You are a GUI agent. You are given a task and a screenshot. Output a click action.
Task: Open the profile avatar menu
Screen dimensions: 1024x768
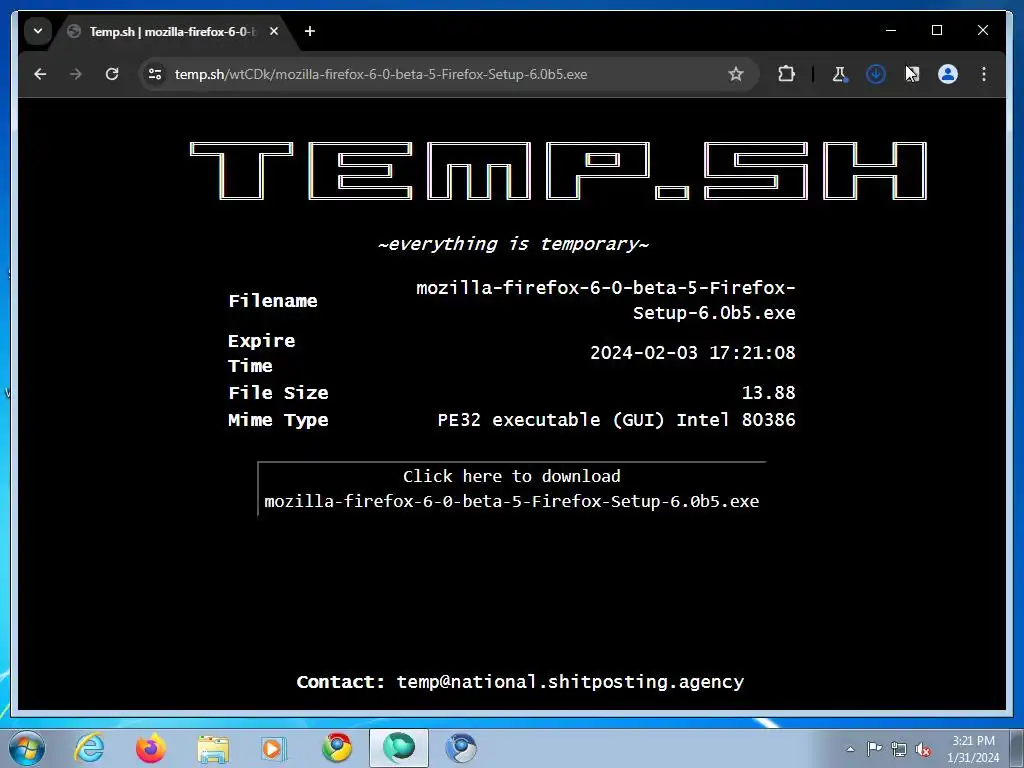pos(948,74)
